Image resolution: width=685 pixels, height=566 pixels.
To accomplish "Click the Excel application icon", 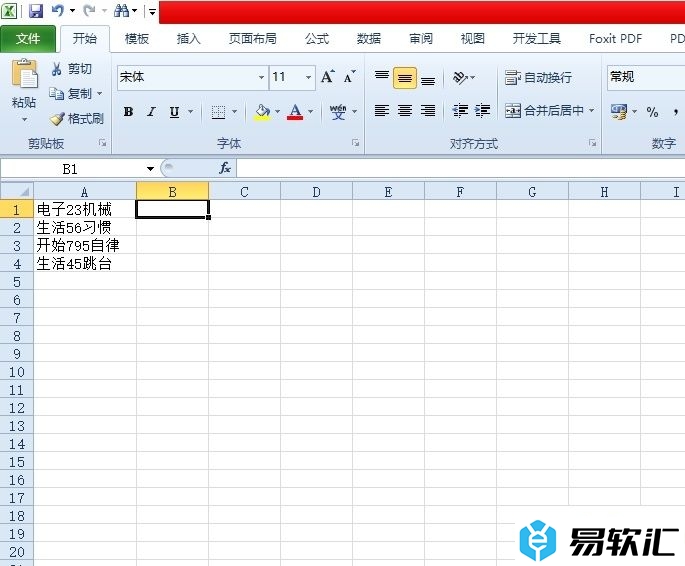I will pyautogui.click(x=9, y=10).
